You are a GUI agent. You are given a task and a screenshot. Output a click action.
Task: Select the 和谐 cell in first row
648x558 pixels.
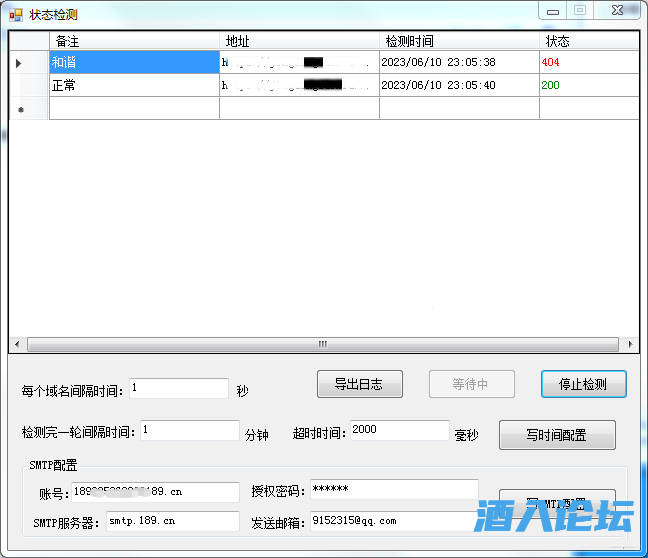coord(134,62)
